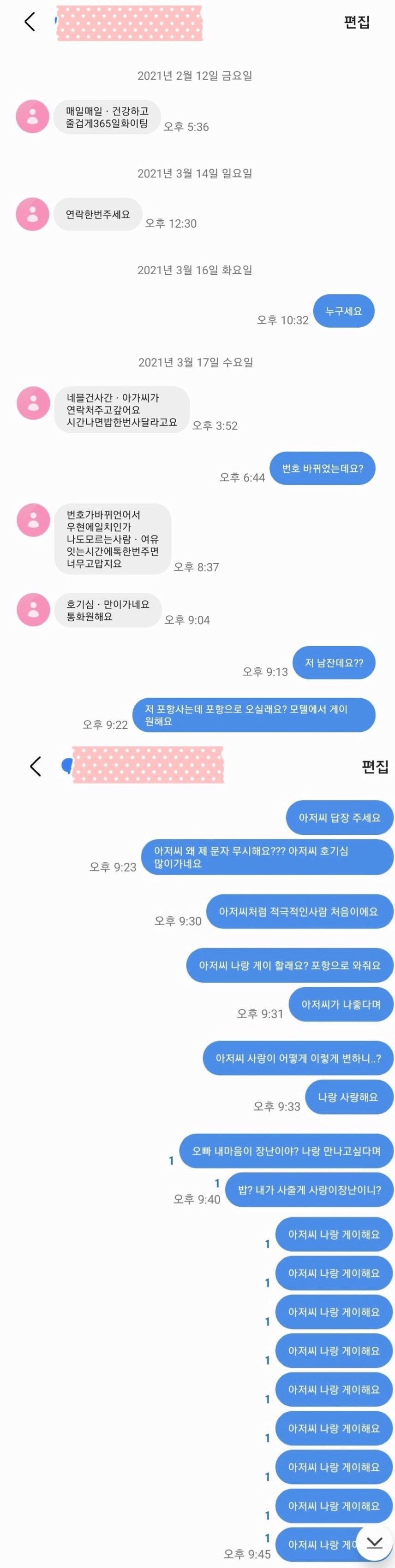Select the 아저씨가 나좋다며 bubble
Image resolution: width=395 pixels, height=1568 pixels.
coord(341,1004)
